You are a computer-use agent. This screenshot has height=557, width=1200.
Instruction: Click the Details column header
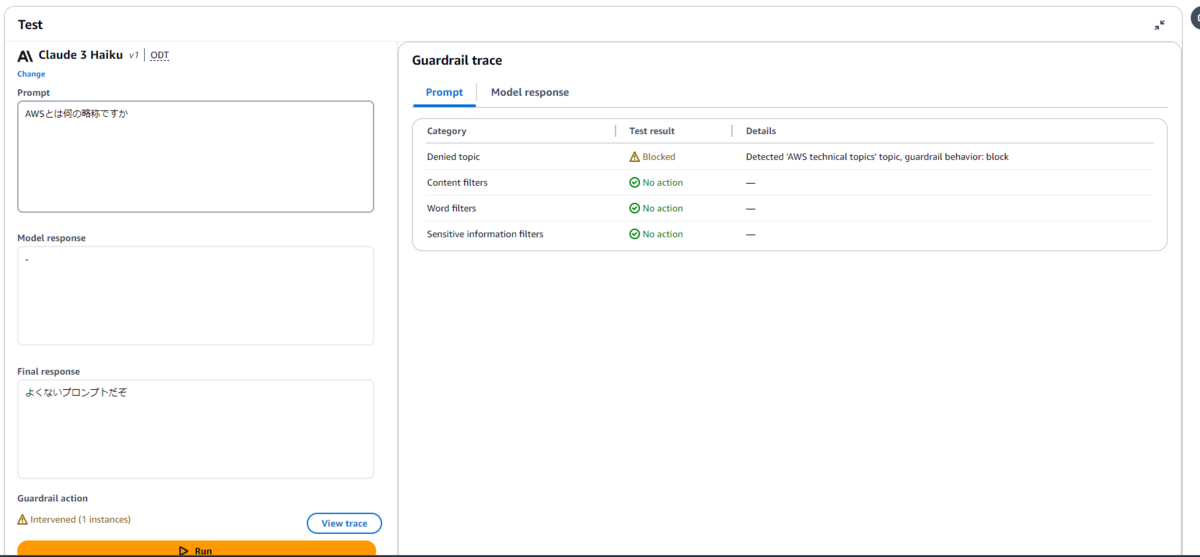click(x=761, y=131)
